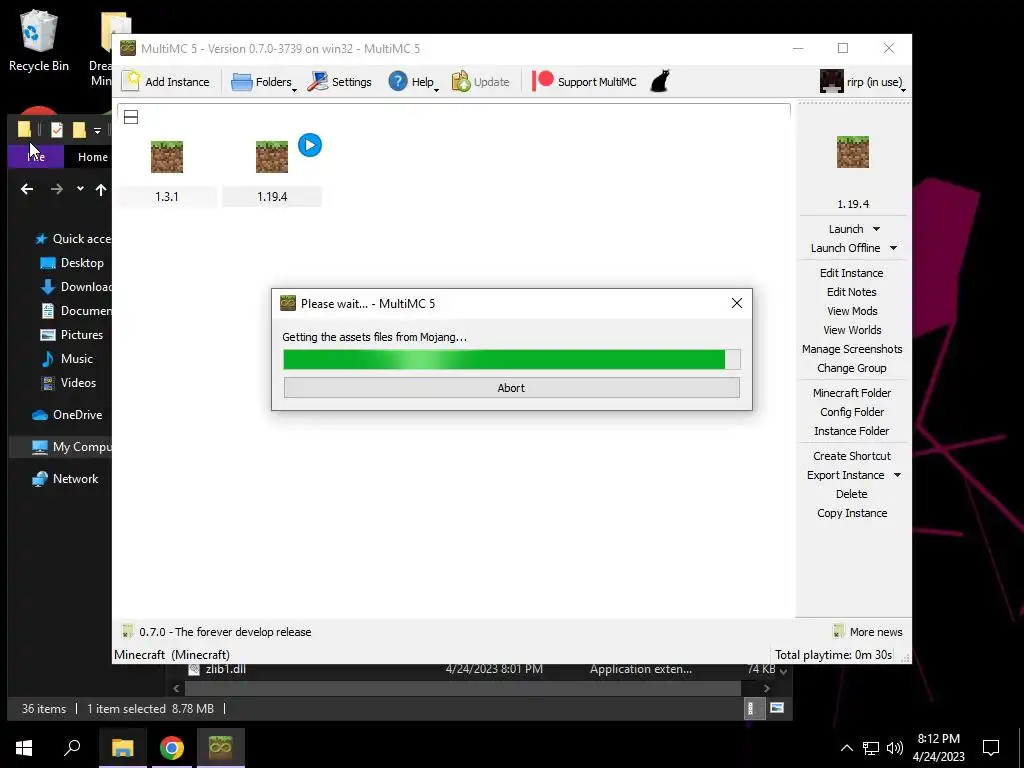Open Recycle Bin on desktop
Viewport: 1024px width, 768px height.
click(39, 40)
